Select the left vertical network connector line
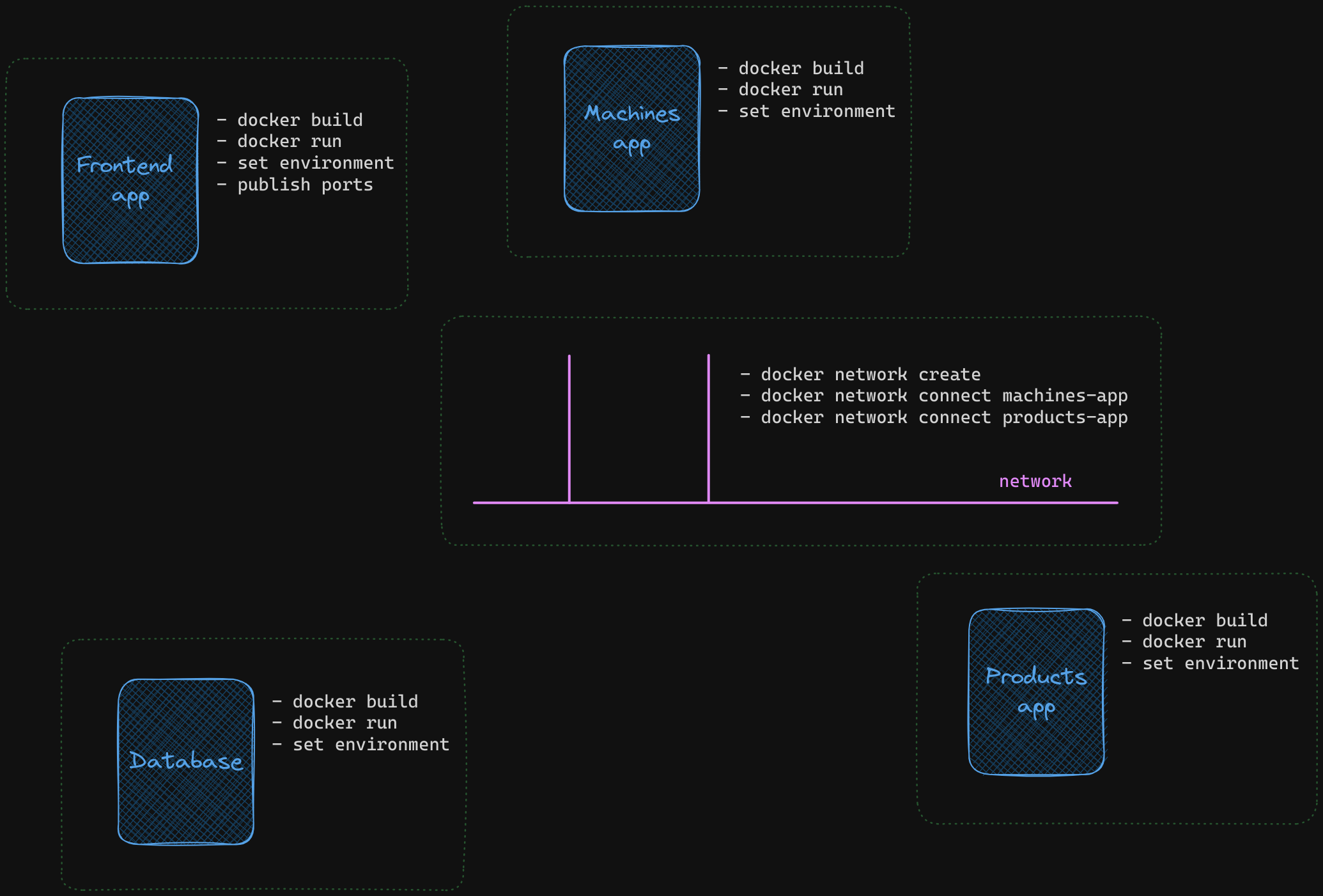1323x896 pixels. point(569,428)
